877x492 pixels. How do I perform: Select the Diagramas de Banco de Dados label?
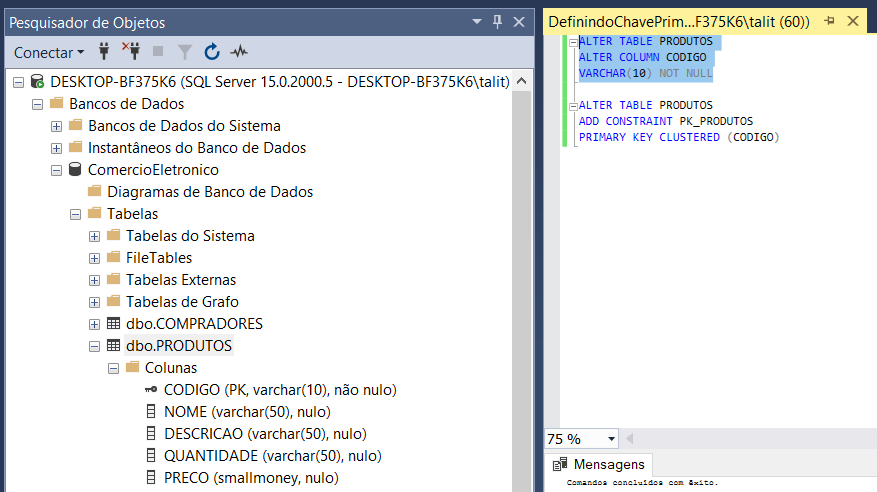click(210, 191)
